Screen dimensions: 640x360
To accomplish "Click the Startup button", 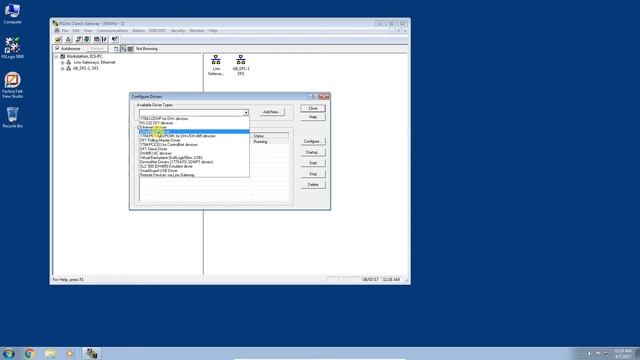I will (x=313, y=152).
